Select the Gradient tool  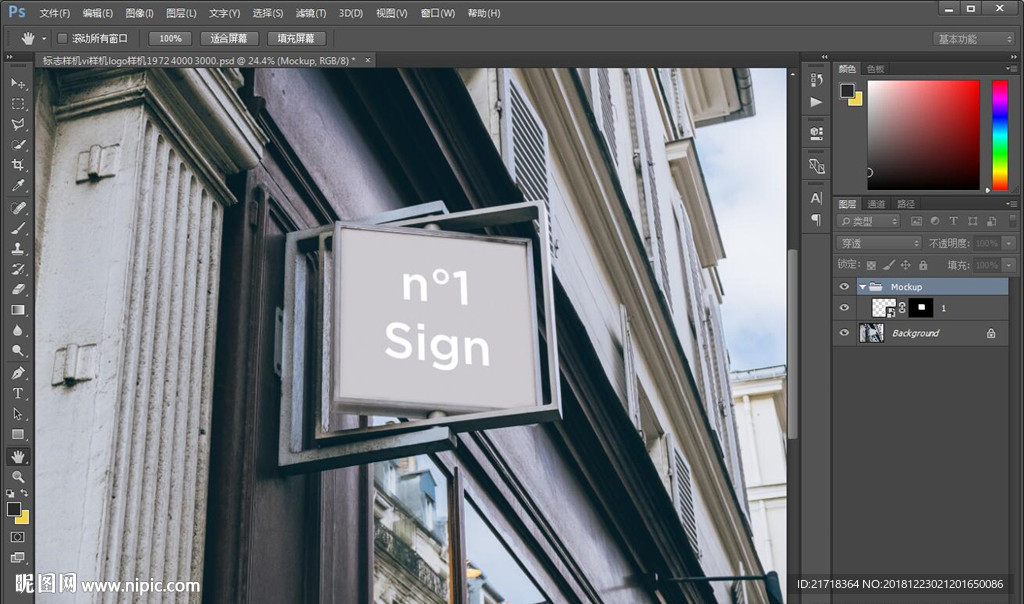pos(18,310)
